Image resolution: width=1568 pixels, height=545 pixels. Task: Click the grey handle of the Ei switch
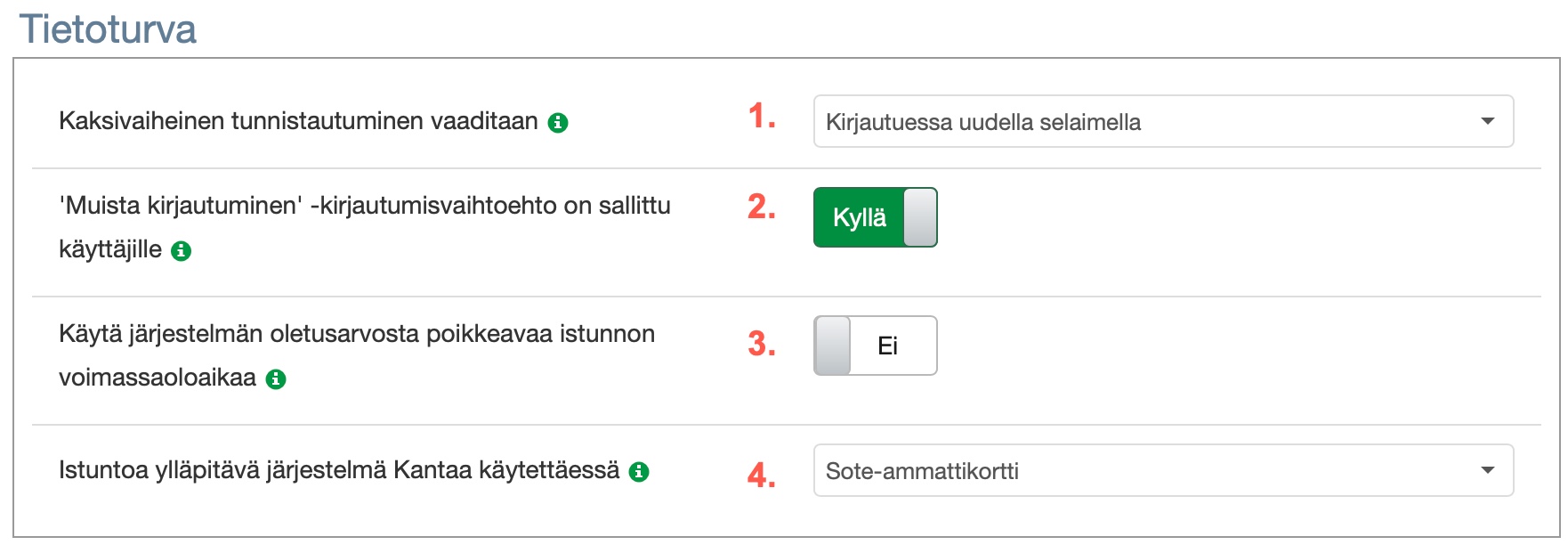coord(833,346)
